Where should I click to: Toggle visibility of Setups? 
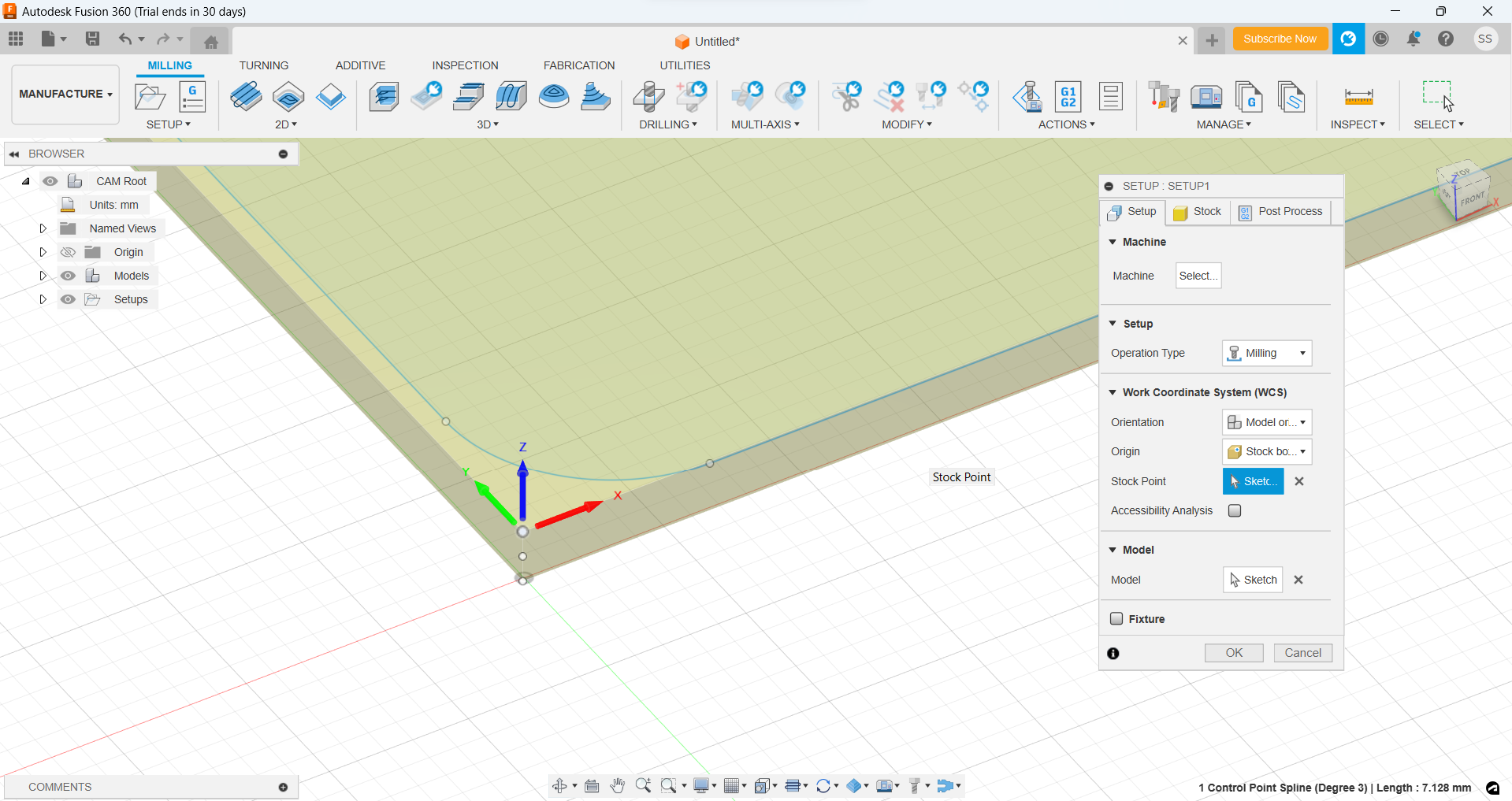tap(68, 299)
